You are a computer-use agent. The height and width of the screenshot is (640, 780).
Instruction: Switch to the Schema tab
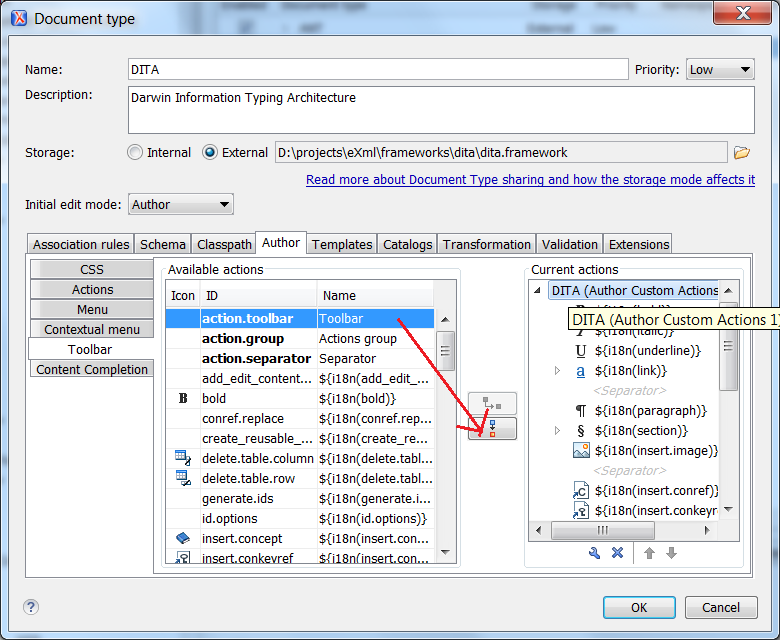162,244
